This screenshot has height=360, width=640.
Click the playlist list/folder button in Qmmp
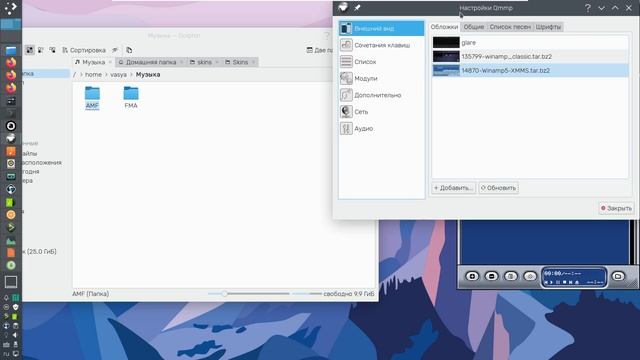pyautogui.click(x=618, y=276)
